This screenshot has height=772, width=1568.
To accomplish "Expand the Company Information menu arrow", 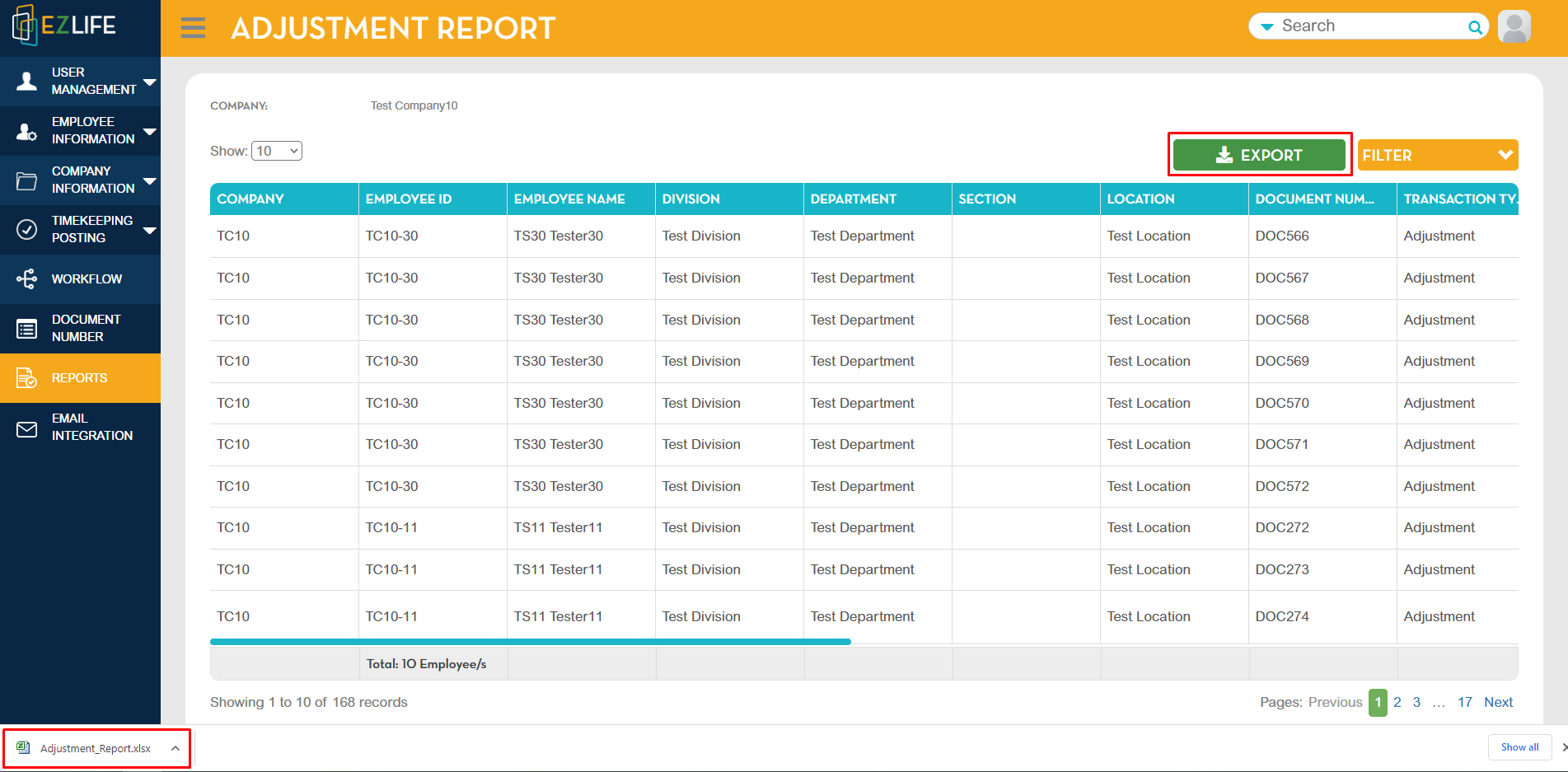I will pos(150,180).
